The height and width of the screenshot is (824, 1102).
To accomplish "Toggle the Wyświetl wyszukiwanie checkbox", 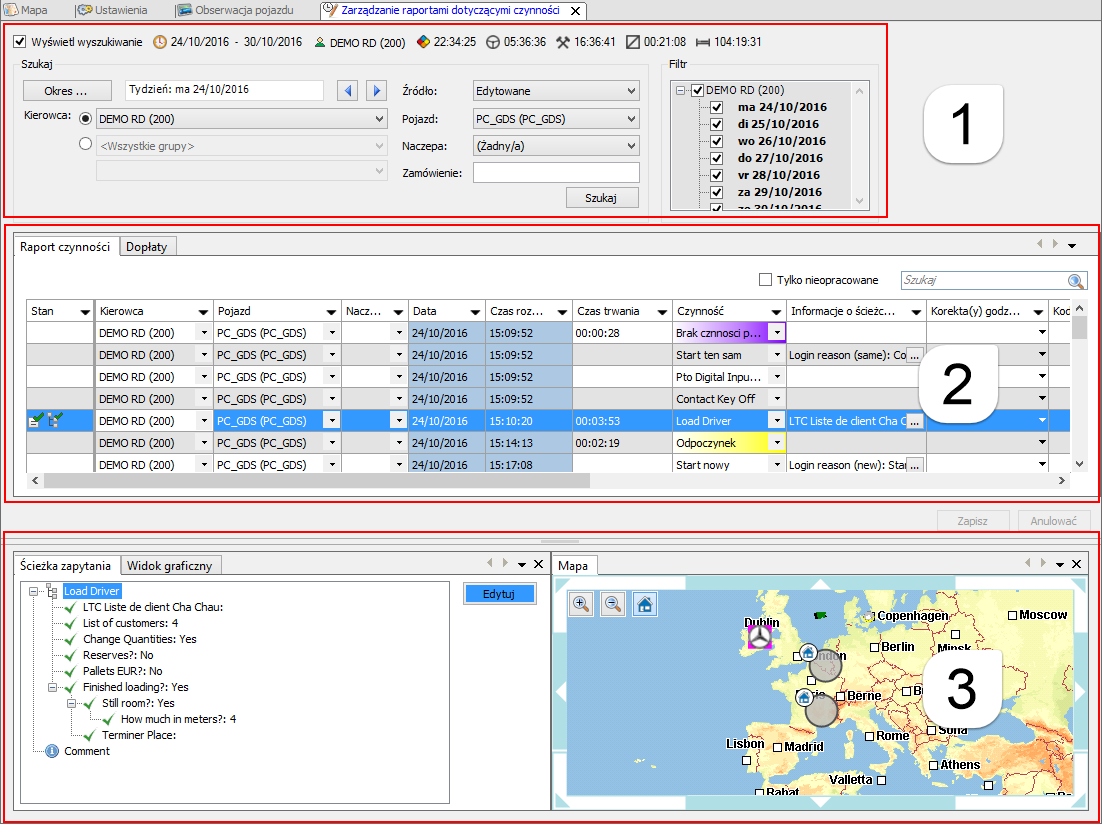I will click(x=20, y=42).
